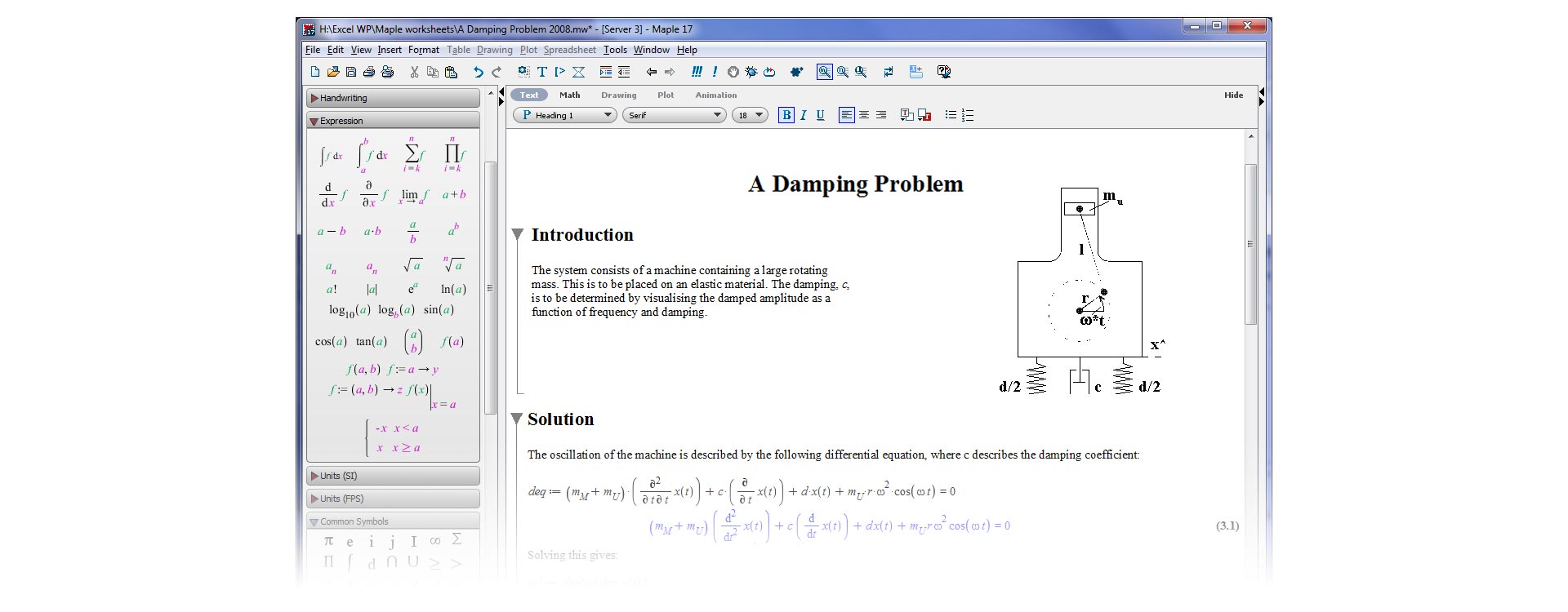Switch to the Text mode tab

tap(529, 95)
